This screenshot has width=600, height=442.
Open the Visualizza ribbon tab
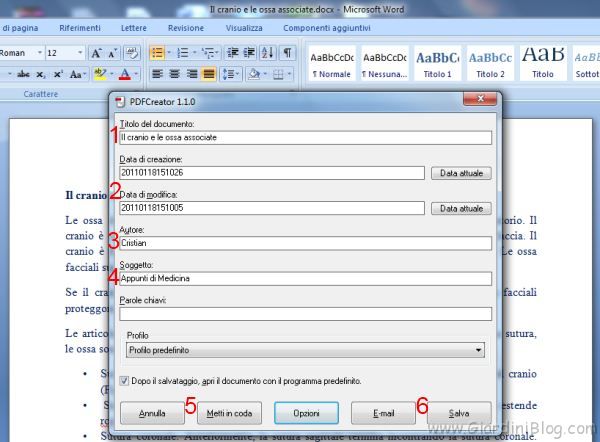244,28
